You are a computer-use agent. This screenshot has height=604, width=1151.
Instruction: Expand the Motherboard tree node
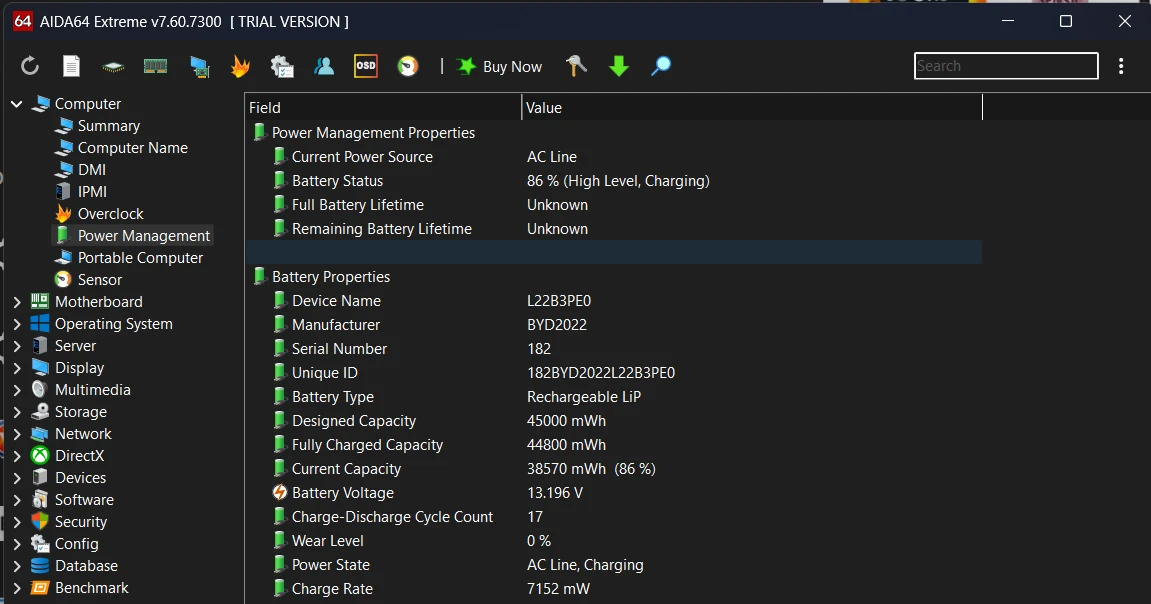tap(17, 302)
